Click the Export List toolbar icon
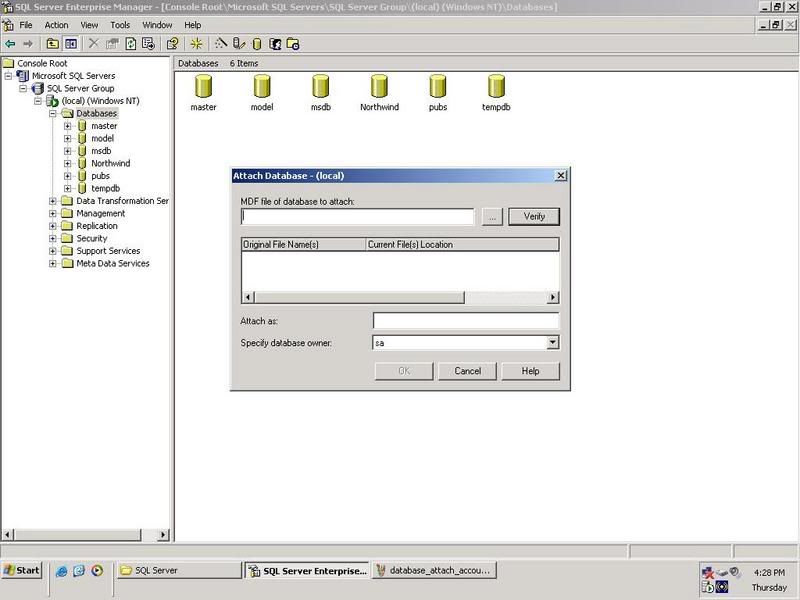Image resolution: width=800 pixels, height=600 pixels. [148, 44]
